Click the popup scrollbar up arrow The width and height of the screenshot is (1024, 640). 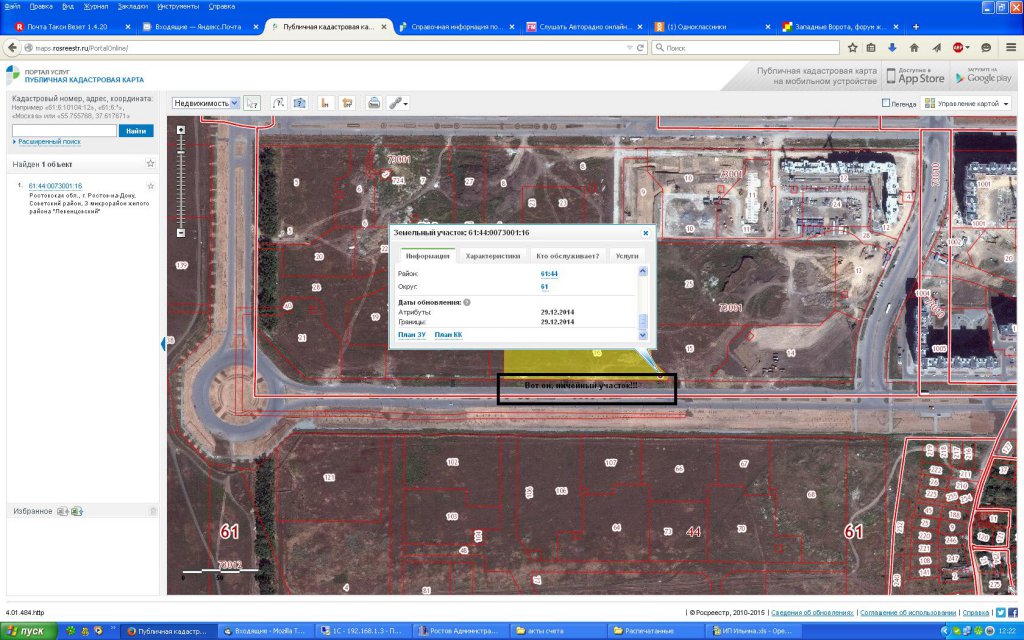643,271
